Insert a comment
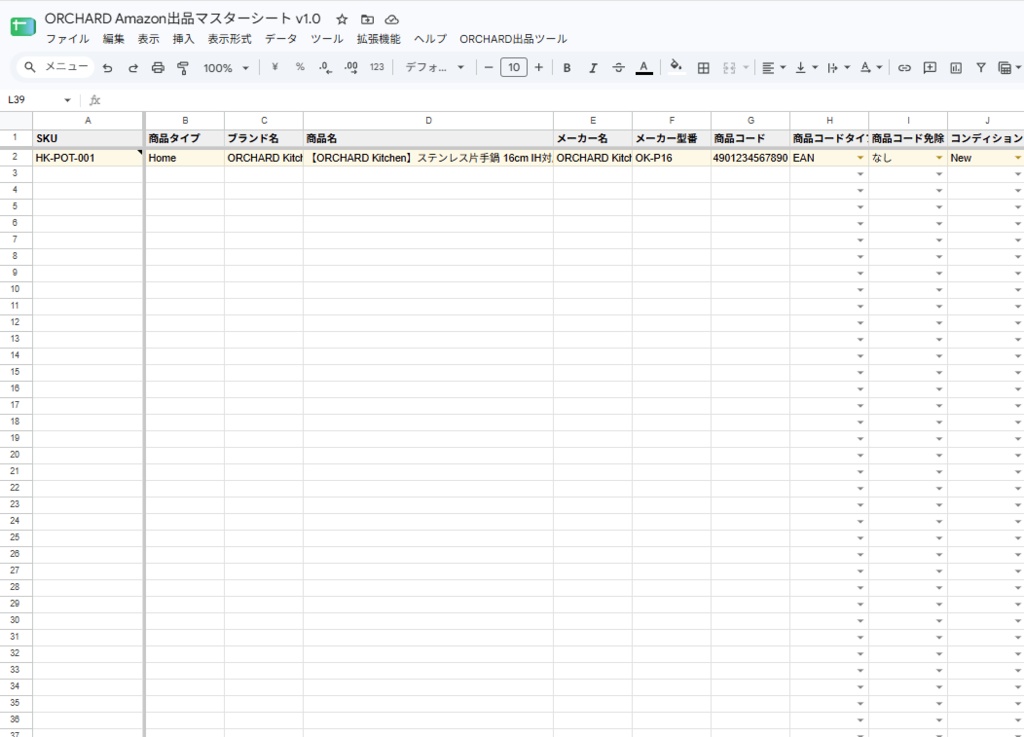The height and width of the screenshot is (737, 1024). (930, 67)
